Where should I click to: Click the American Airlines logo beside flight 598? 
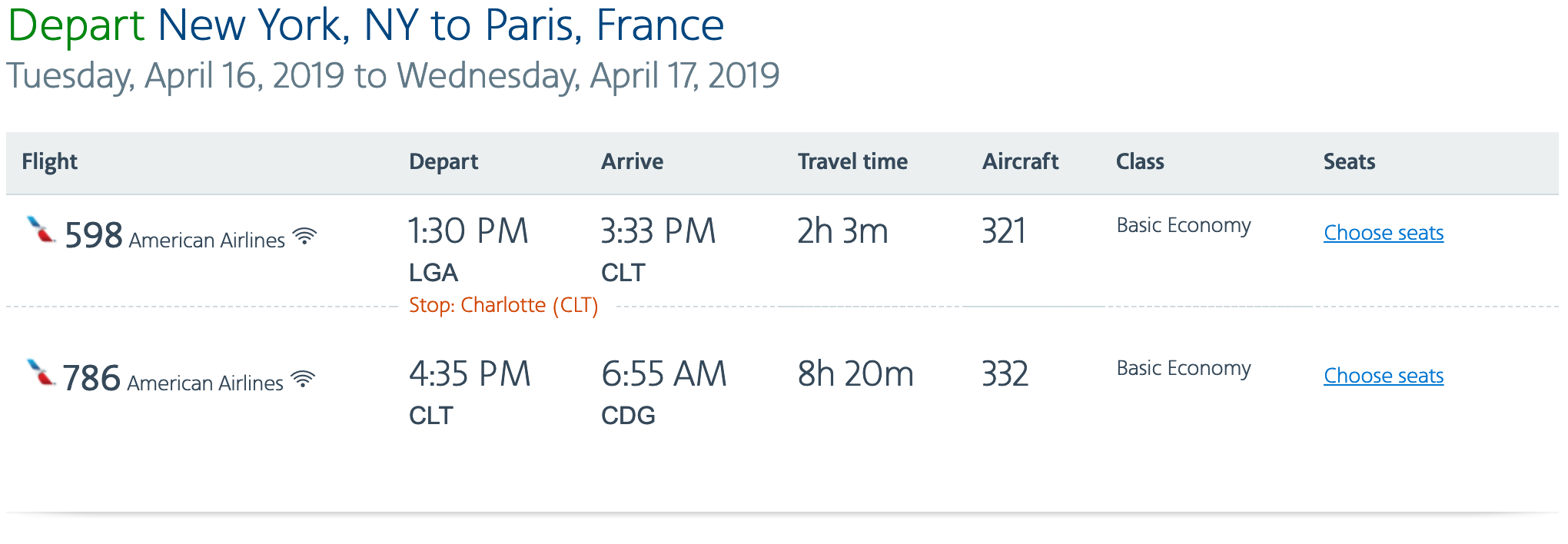(41, 230)
